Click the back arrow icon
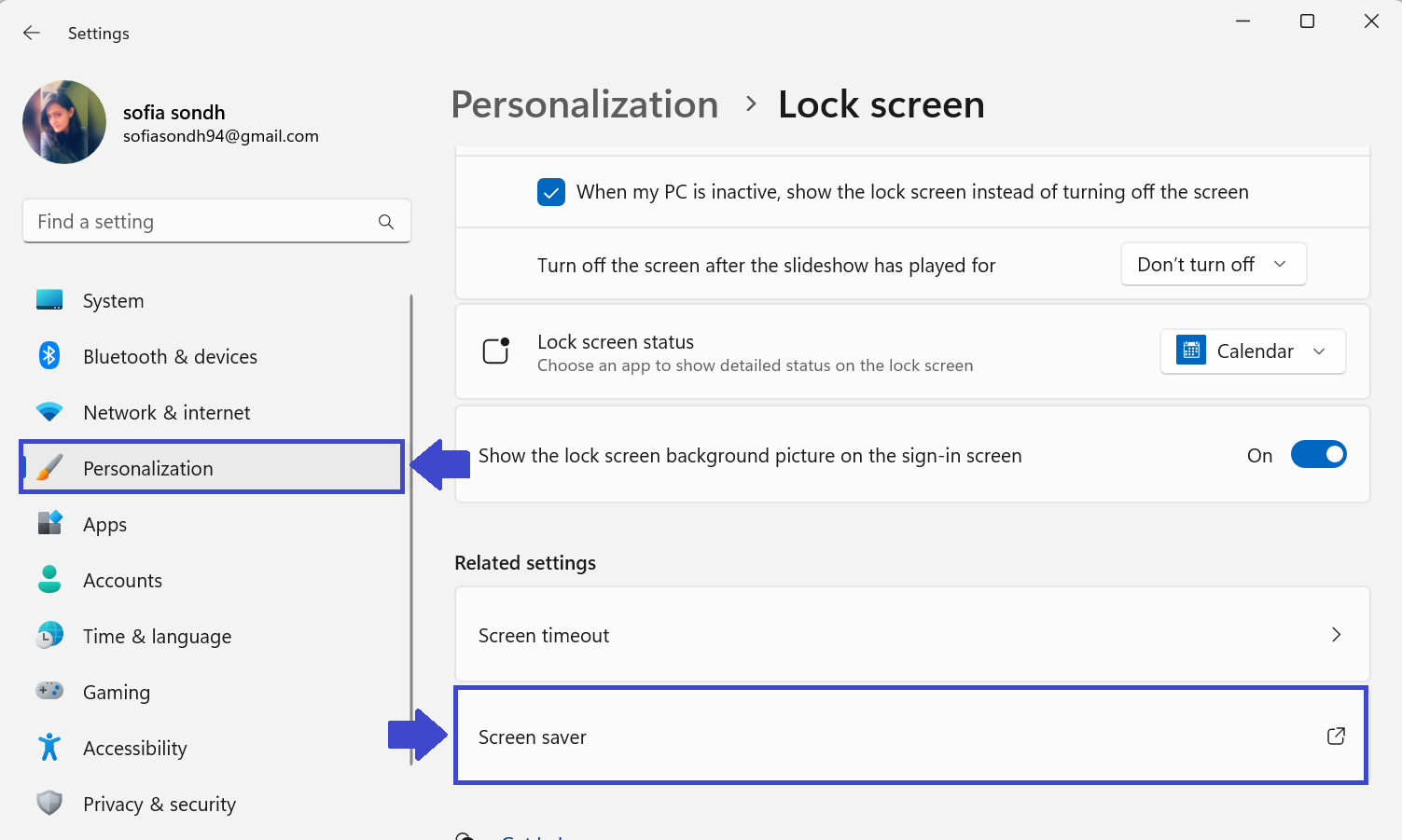 32,34
